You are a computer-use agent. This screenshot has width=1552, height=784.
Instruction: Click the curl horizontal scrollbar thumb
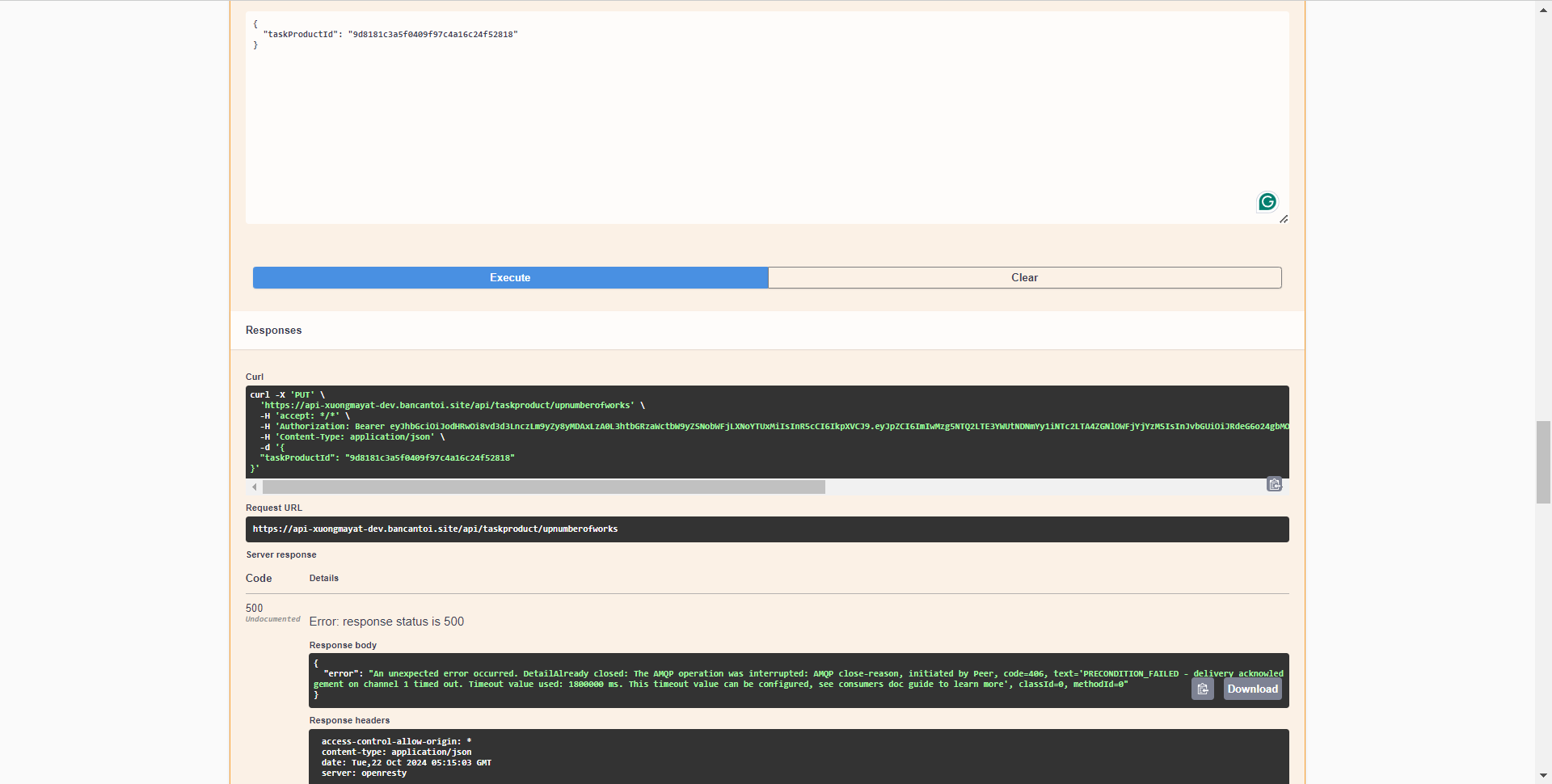[x=543, y=487]
